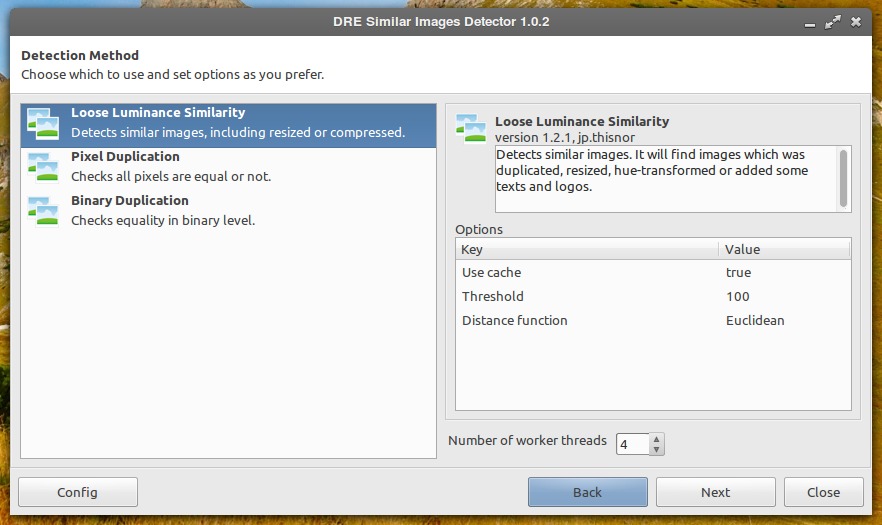Select Pixel Duplication detection method
Image resolution: width=882 pixels, height=525 pixels.
(228, 169)
